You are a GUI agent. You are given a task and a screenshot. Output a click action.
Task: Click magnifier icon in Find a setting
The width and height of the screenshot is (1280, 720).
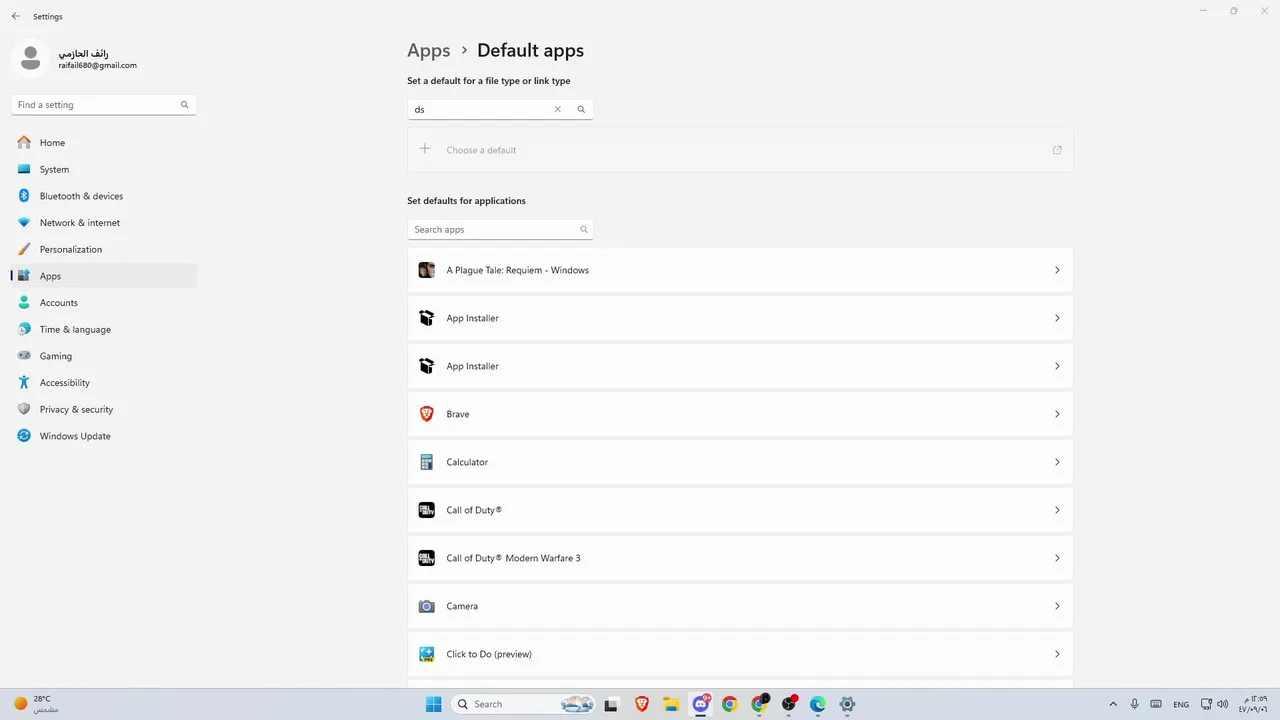tap(184, 105)
